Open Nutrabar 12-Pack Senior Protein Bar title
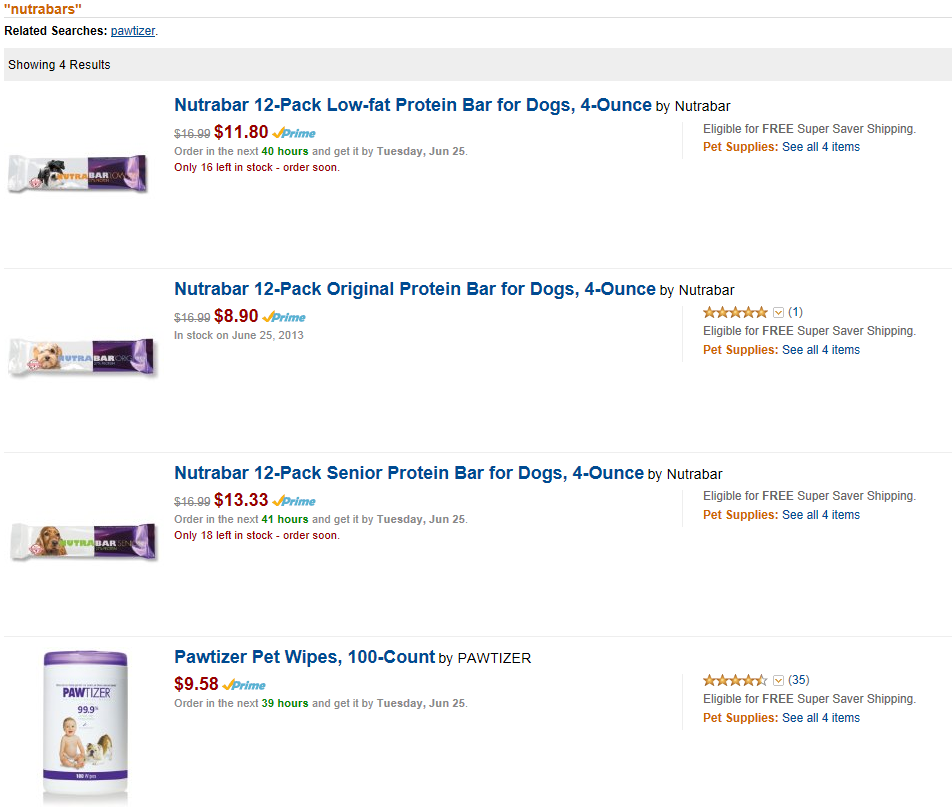The image size is (952, 812). (408, 473)
